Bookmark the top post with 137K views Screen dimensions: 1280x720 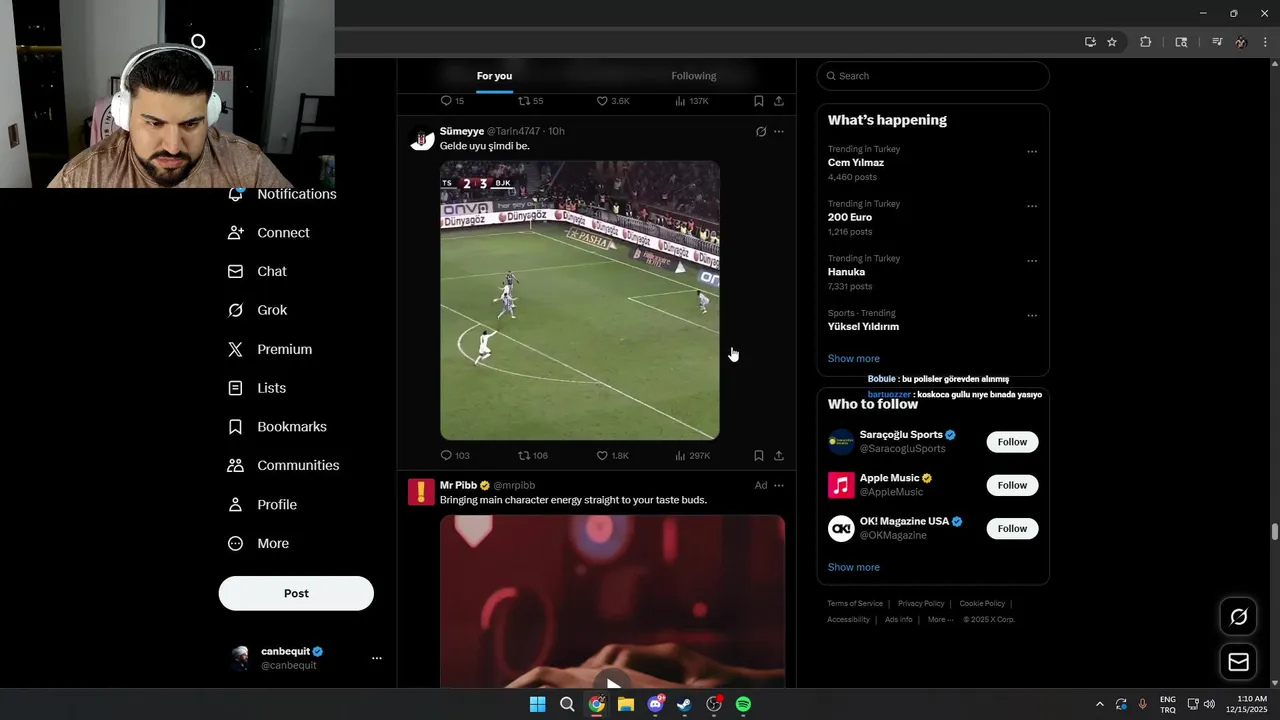pos(759,101)
